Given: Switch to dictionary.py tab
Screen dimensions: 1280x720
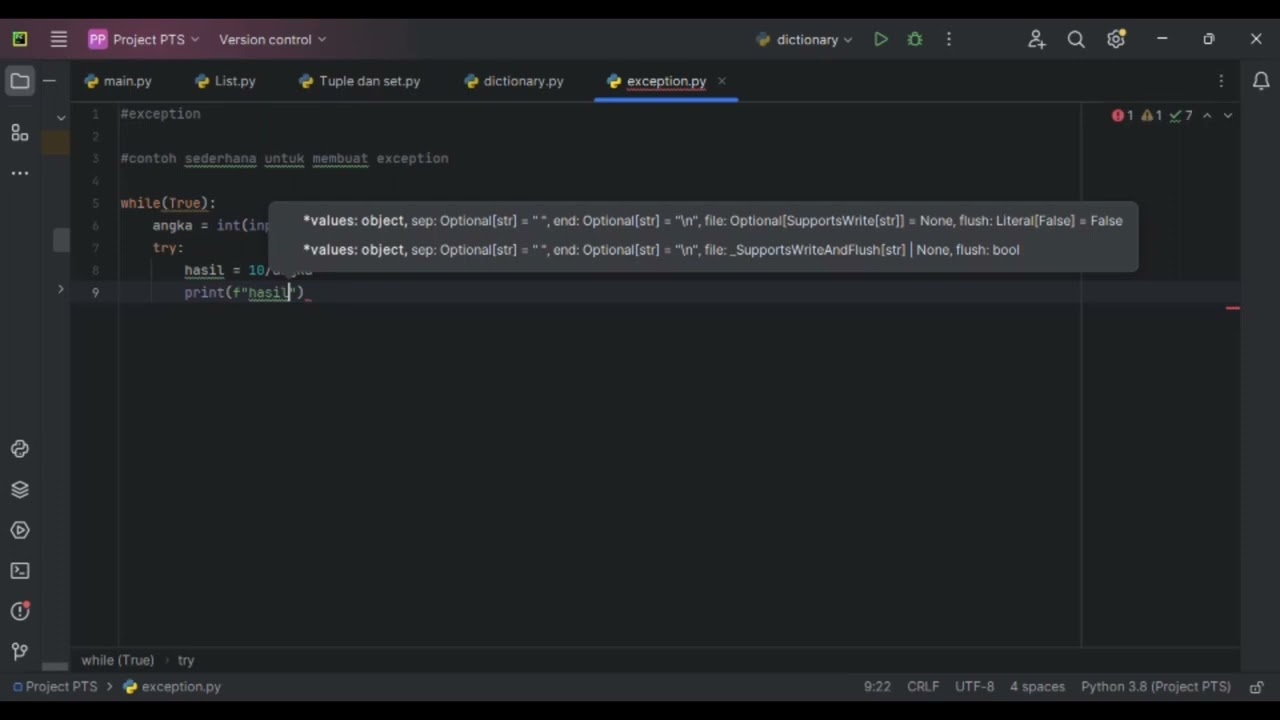Looking at the screenshot, I should coord(514,81).
